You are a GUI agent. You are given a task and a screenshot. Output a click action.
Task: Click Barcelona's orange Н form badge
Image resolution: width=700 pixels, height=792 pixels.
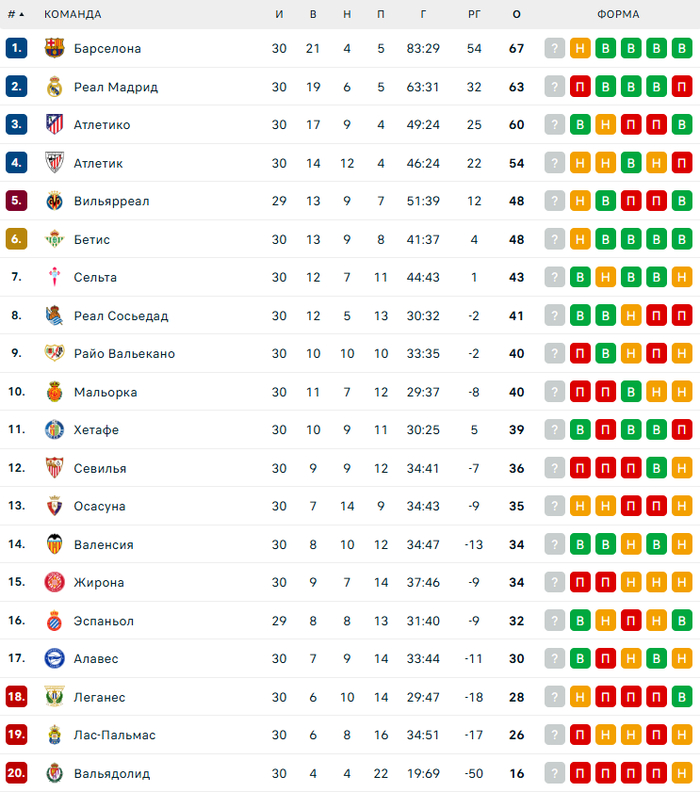580,49
